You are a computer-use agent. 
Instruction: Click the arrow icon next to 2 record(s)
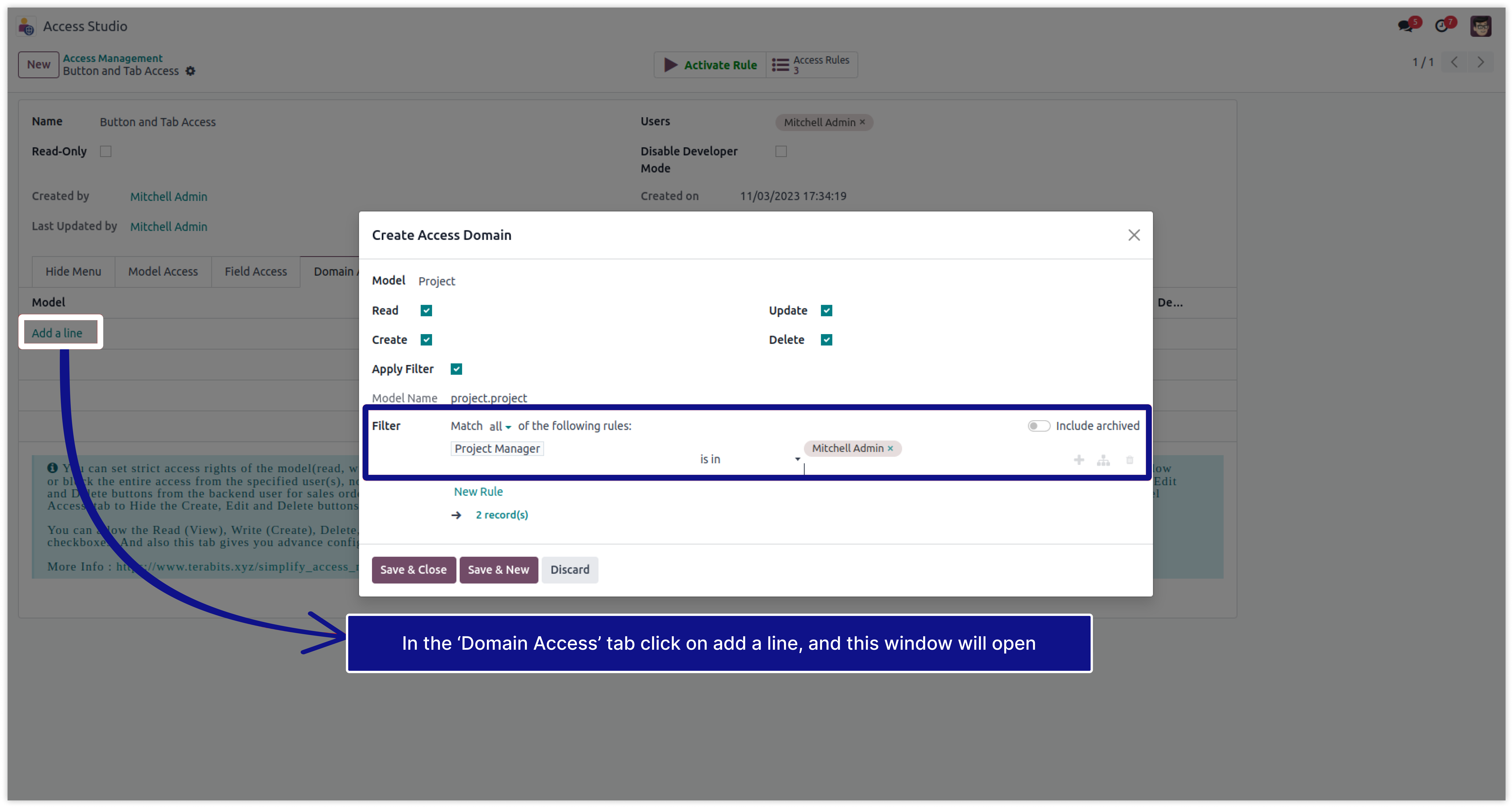(456, 515)
